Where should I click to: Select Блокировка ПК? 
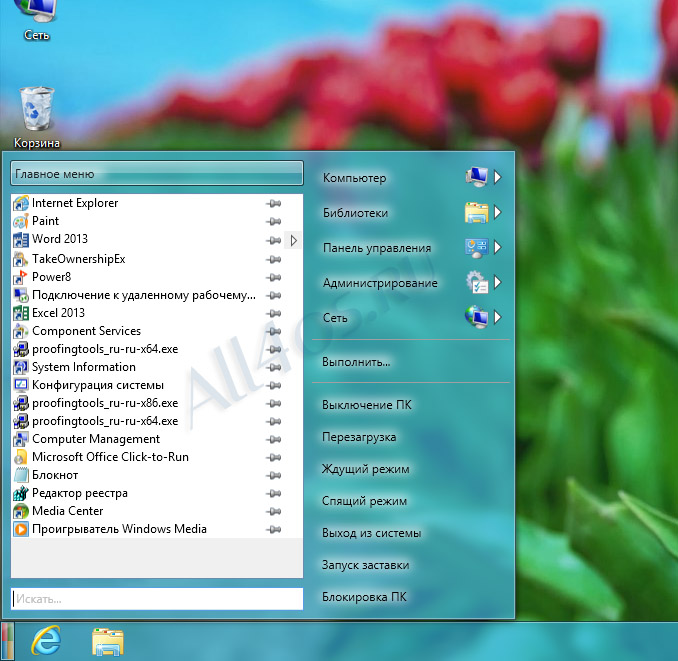point(364,597)
